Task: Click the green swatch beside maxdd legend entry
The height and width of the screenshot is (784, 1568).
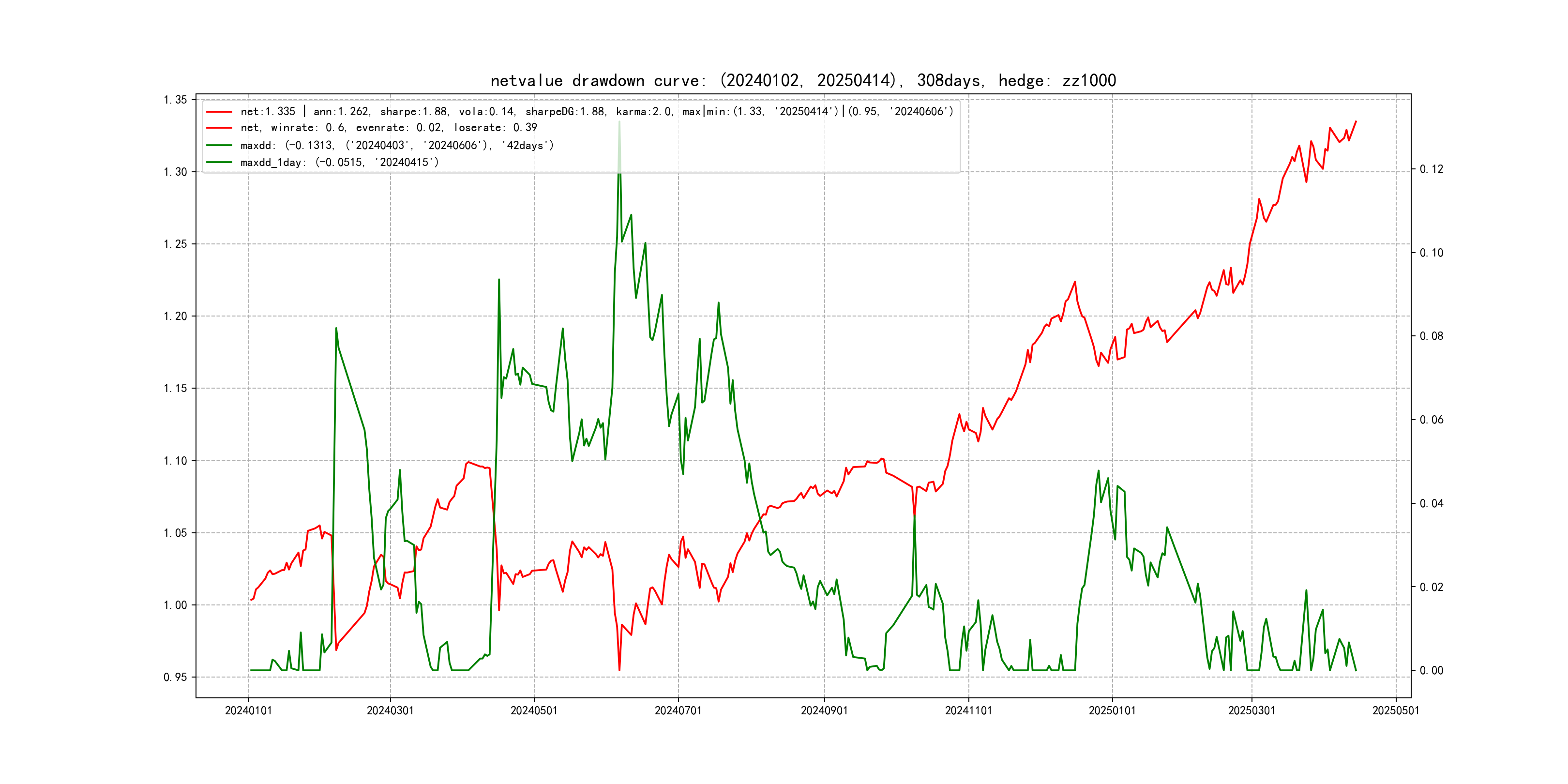Action: tap(219, 146)
